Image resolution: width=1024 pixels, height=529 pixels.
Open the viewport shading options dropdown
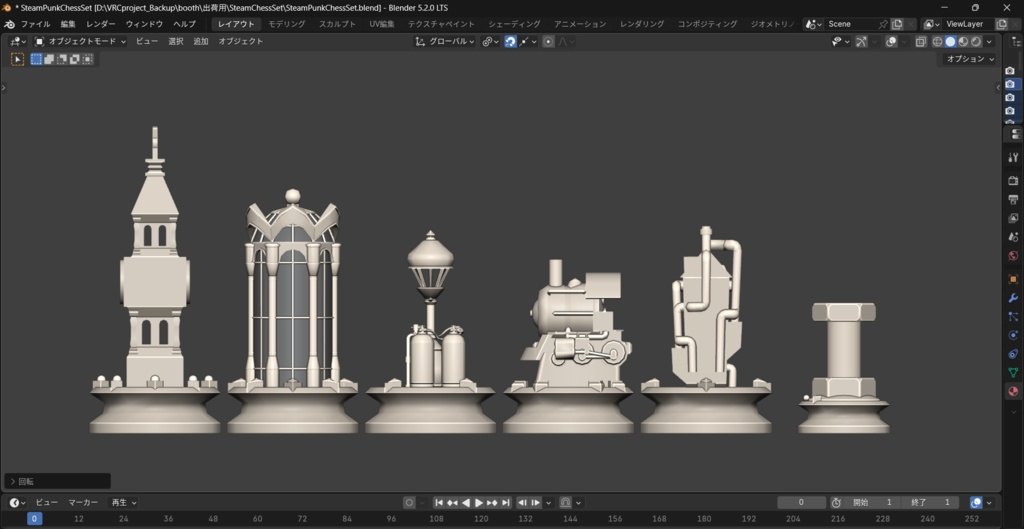click(x=989, y=41)
